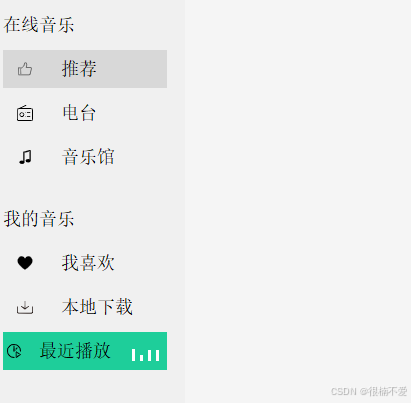The height and width of the screenshot is (403, 411).
Task: Open the 推荐 recommendations page
Action: pyautogui.click(x=85, y=69)
